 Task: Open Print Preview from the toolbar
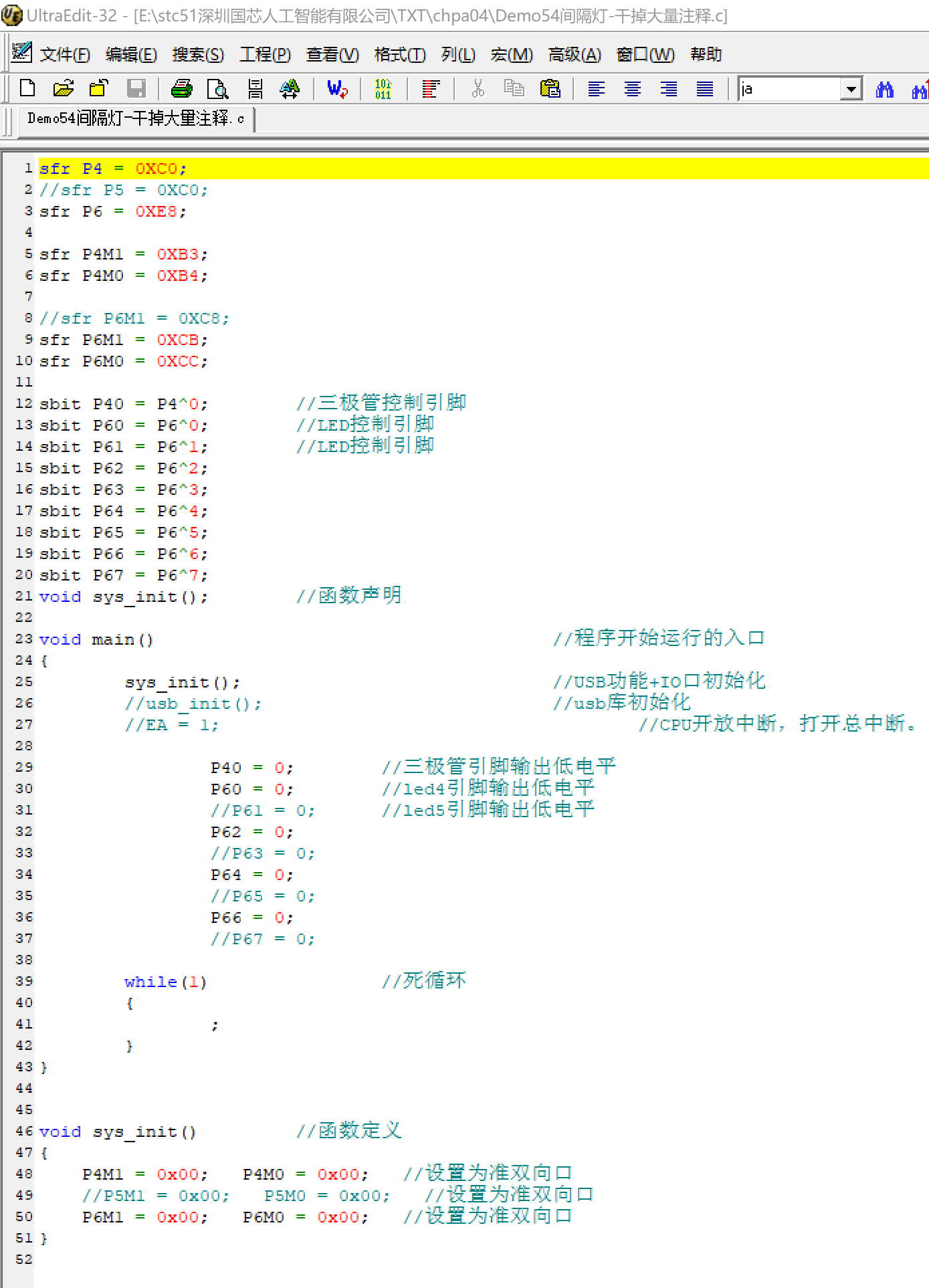coord(218,88)
